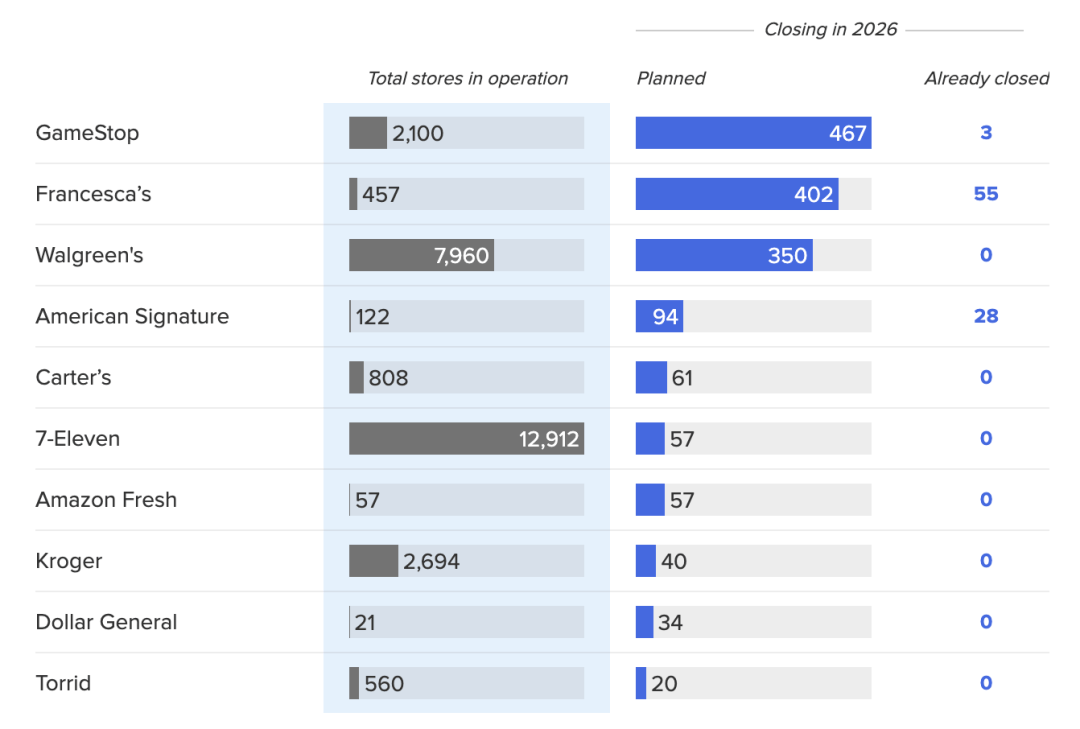The height and width of the screenshot is (729, 1080).
Task: Click the Planned column header
Action: click(x=671, y=79)
